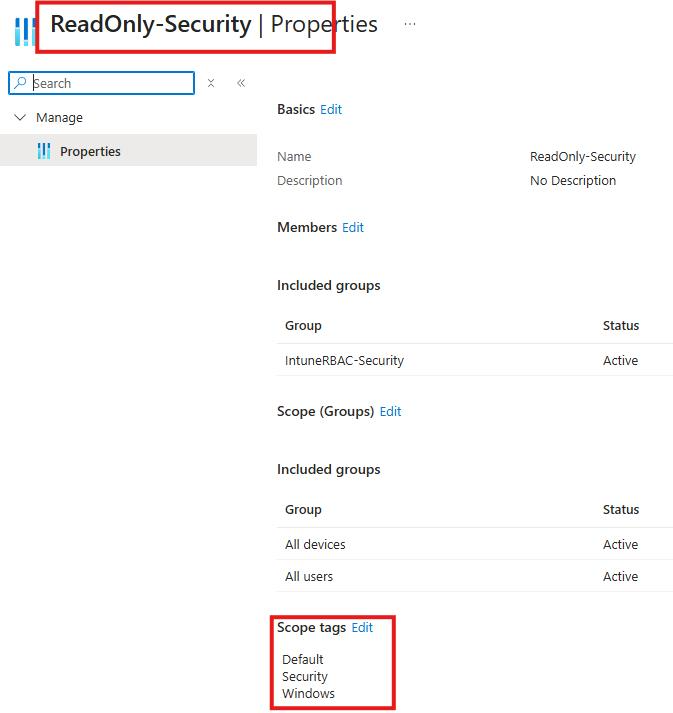Screen dimensions: 673x713
Task: Edit the Members section
Action: [x=353, y=227]
